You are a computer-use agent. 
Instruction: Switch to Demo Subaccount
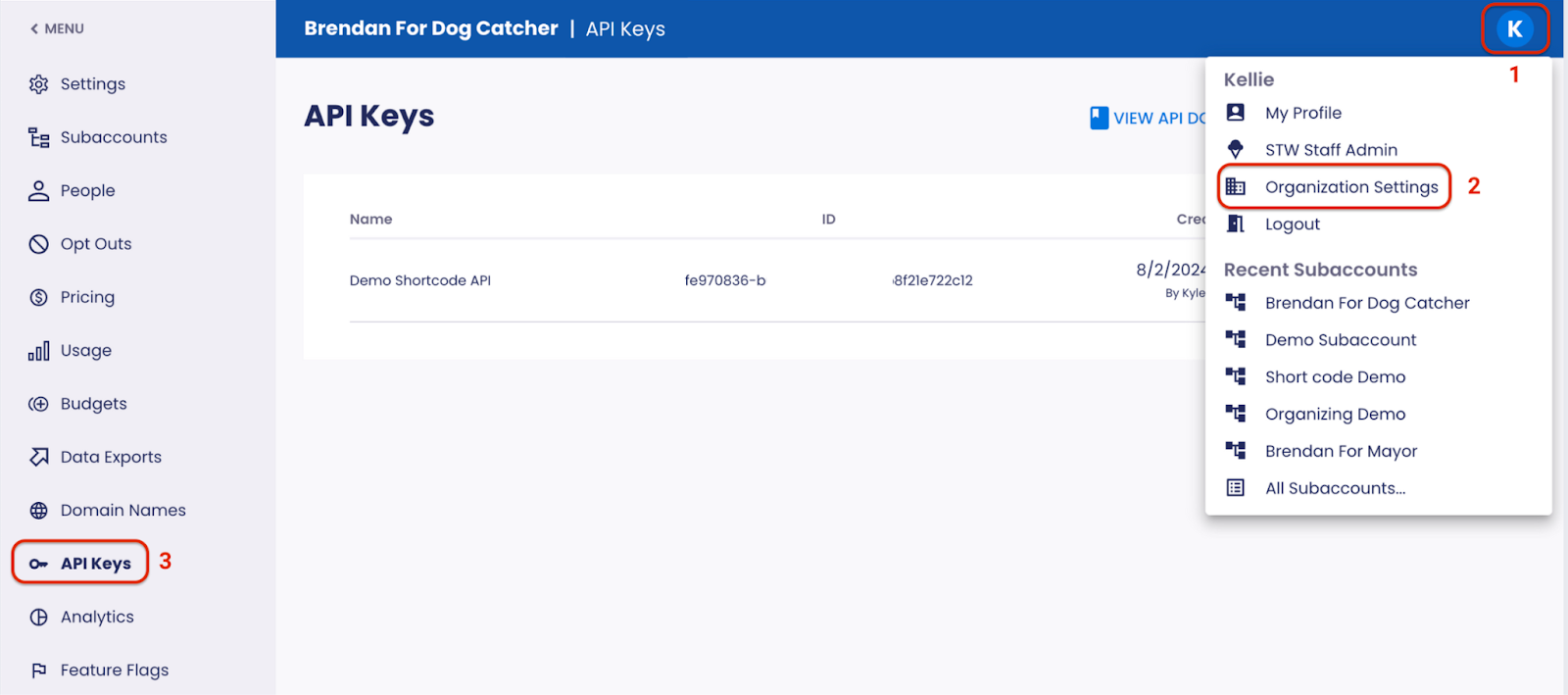[x=1341, y=340]
